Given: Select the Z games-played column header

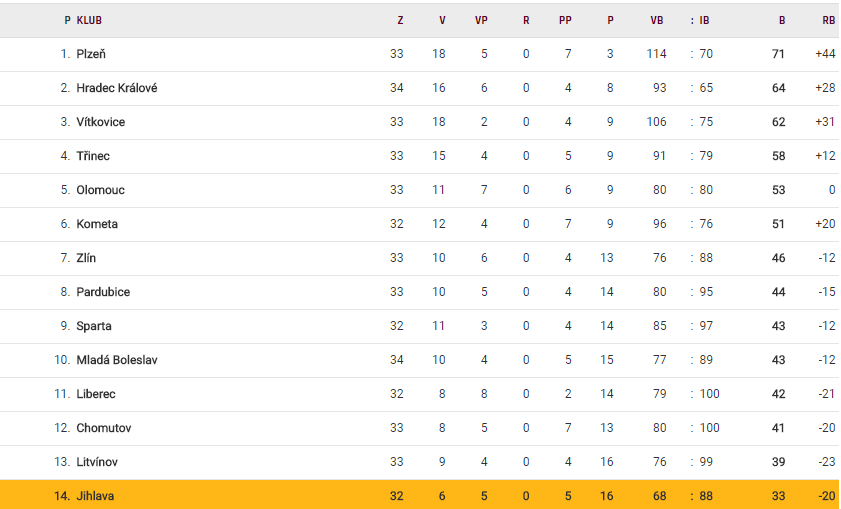Looking at the screenshot, I should coord(400,20).
